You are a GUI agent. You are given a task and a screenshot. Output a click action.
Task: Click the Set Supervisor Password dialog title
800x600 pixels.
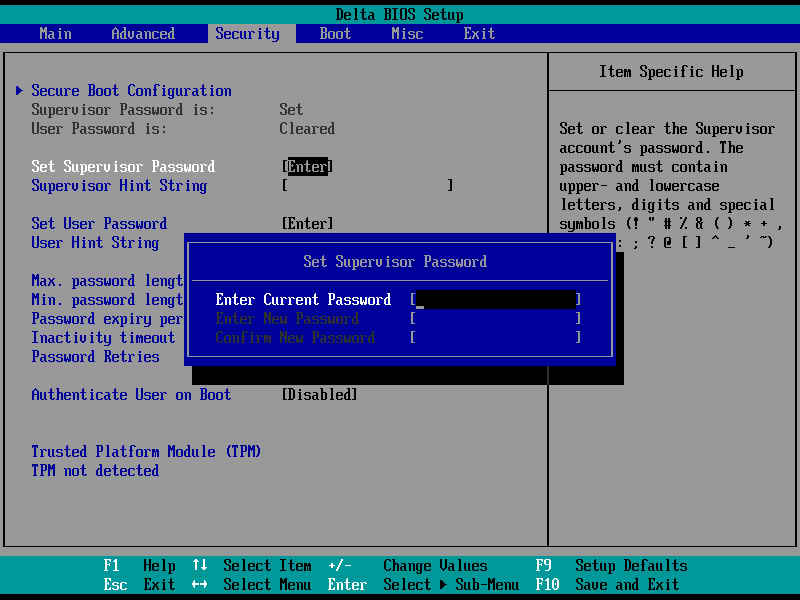[395, 262]
